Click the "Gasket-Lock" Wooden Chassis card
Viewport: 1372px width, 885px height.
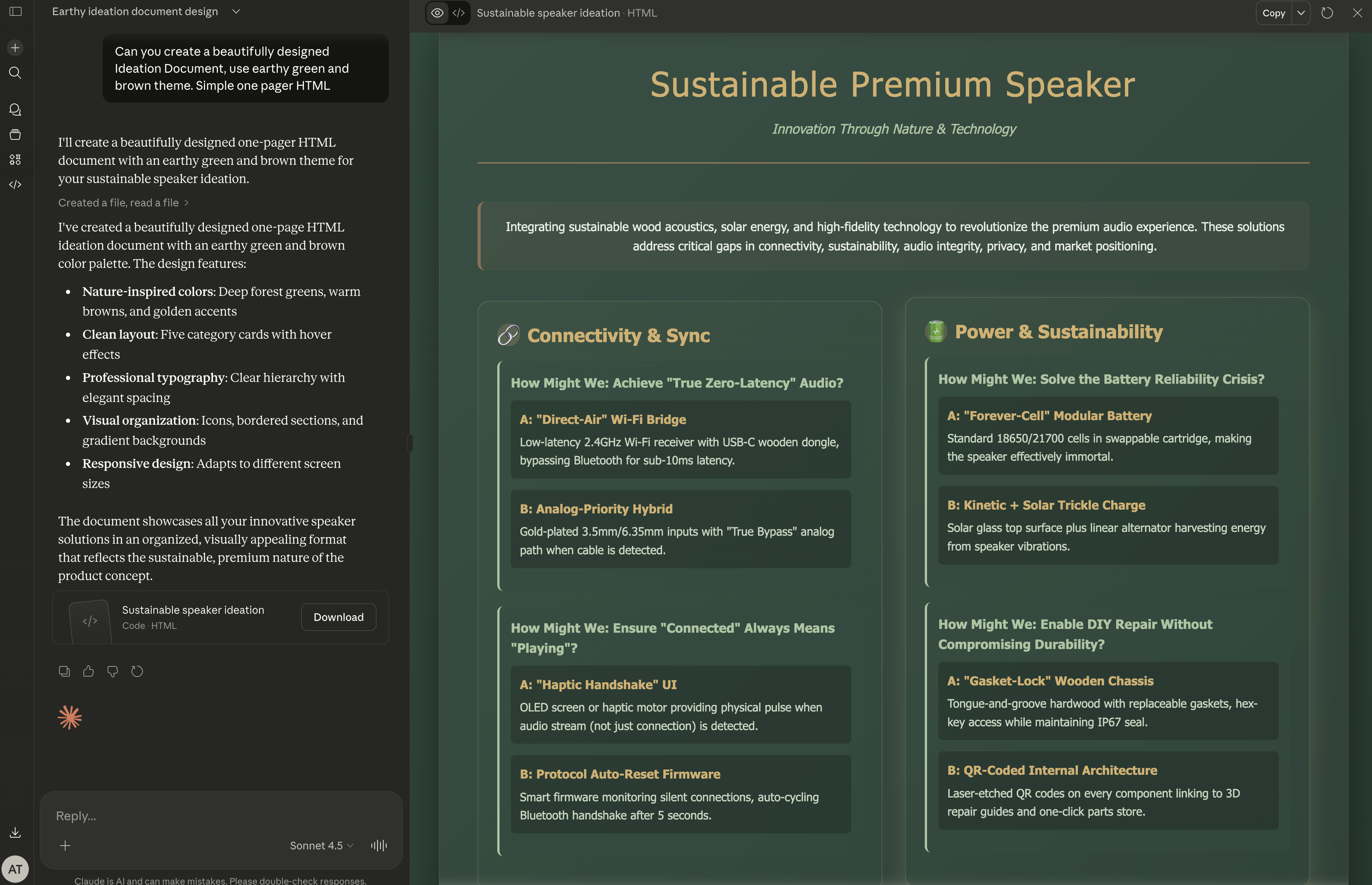(x=1108, y=701)
